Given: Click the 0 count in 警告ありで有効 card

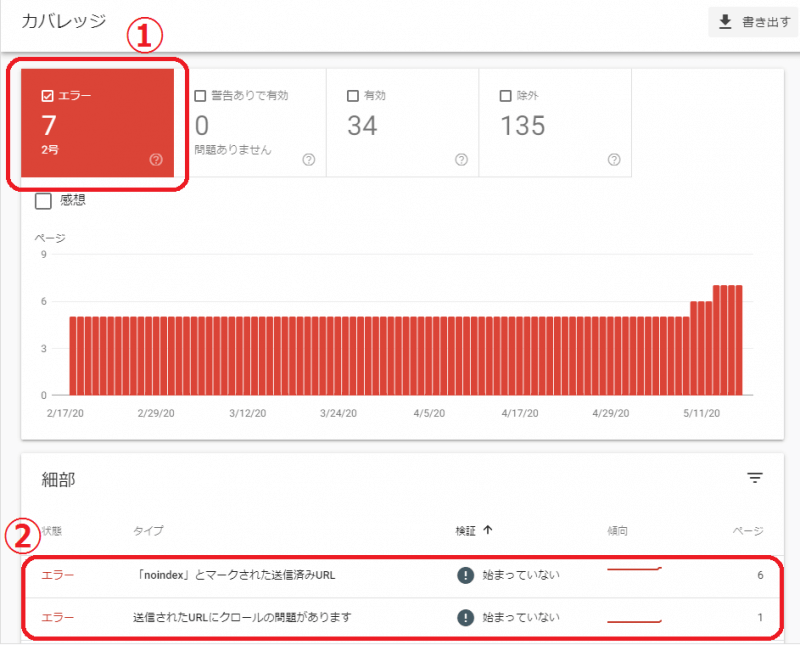Looking at the screenshot, I should (x=202, y=126).
